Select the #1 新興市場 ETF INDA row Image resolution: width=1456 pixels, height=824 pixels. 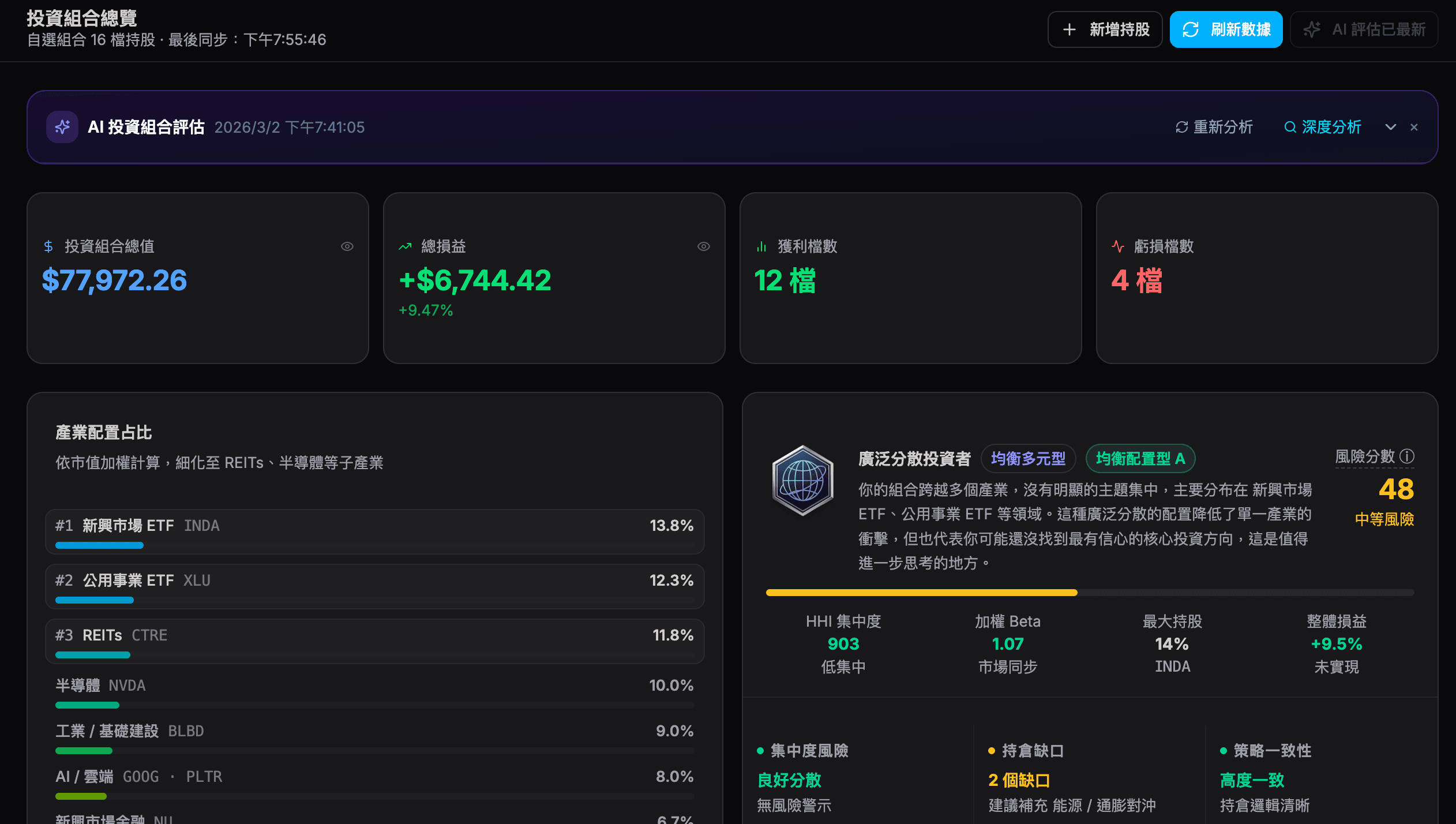374,531
